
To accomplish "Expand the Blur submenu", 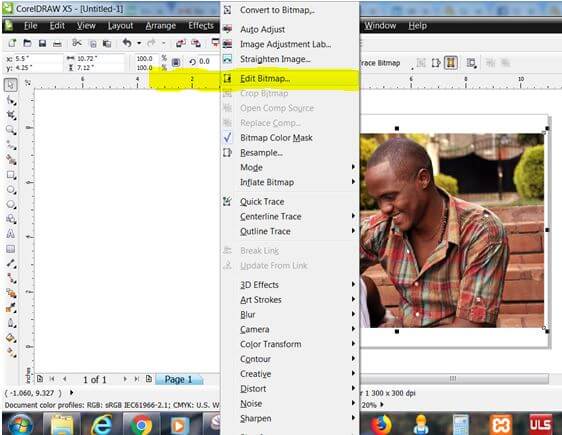I will [x=290, y=314].
